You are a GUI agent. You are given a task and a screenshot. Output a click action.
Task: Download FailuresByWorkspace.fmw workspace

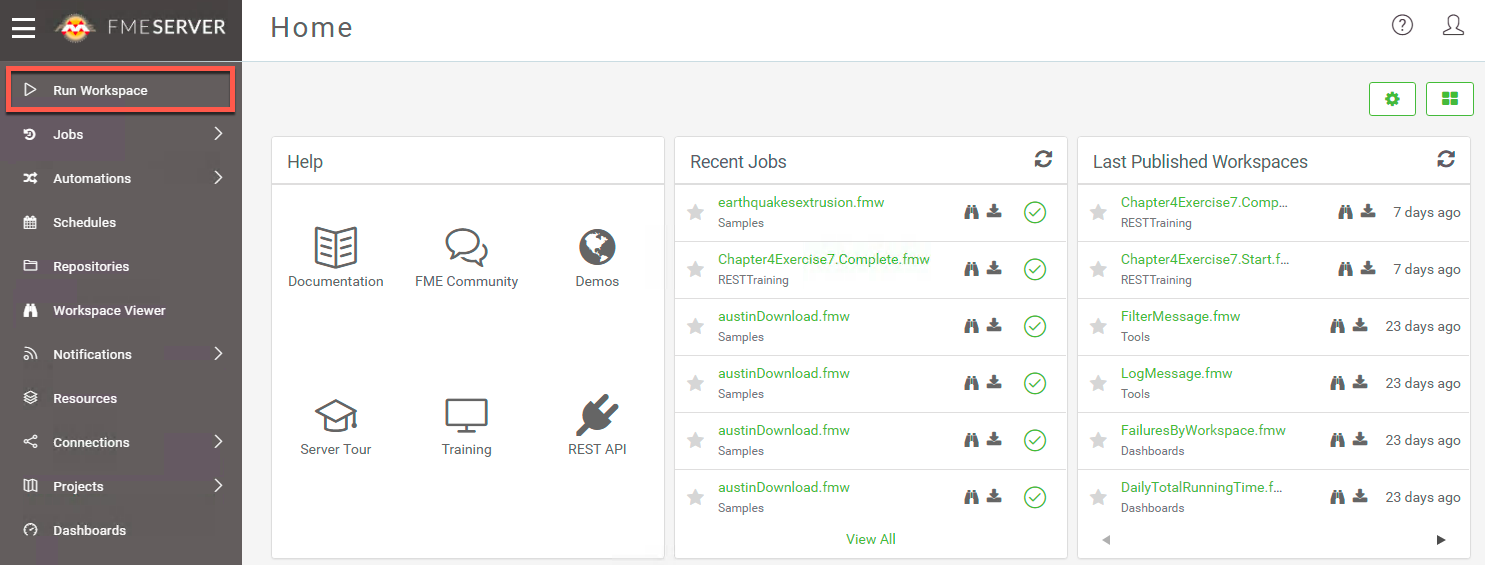1360,439
